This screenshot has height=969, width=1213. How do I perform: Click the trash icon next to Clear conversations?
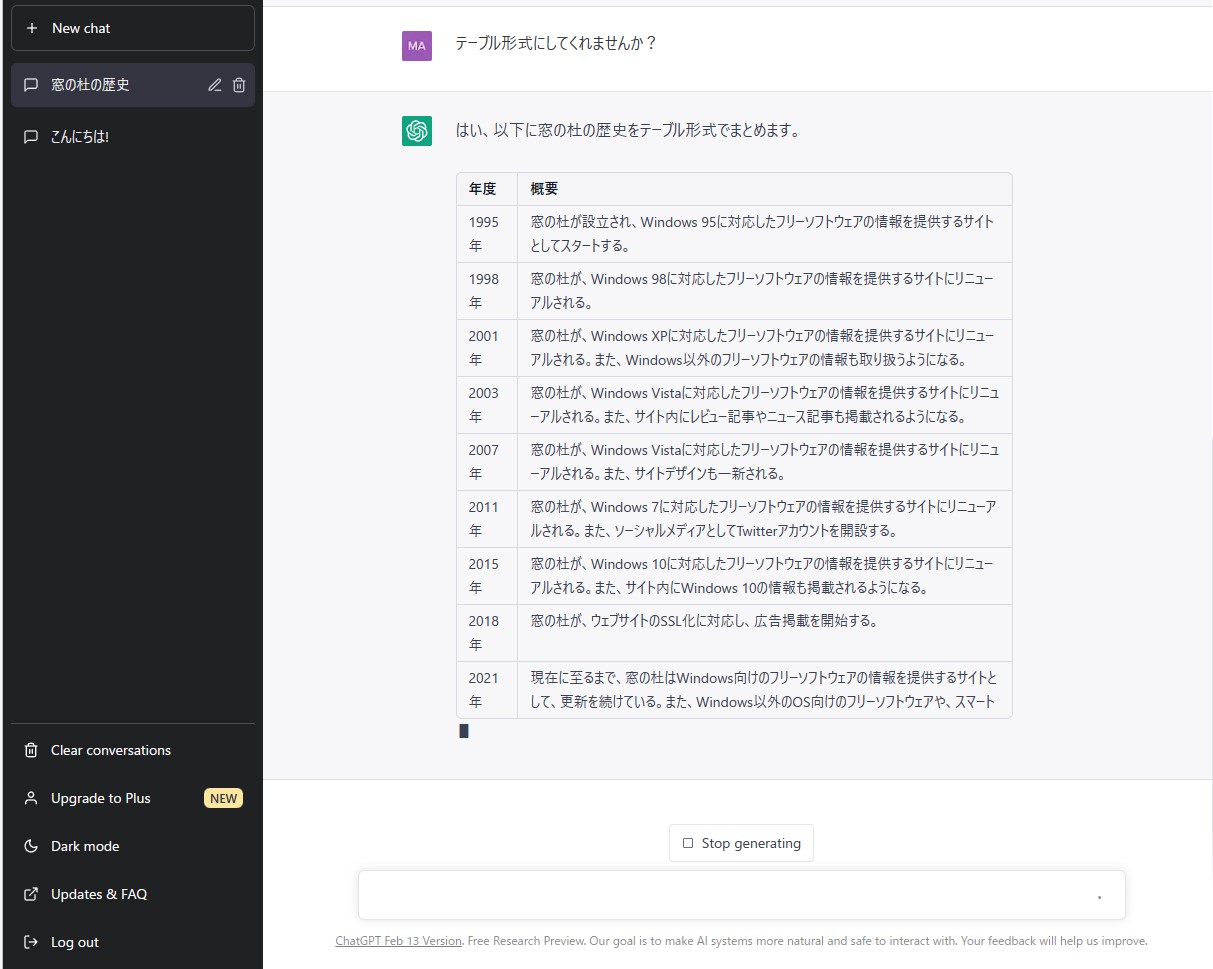[30, 750]
